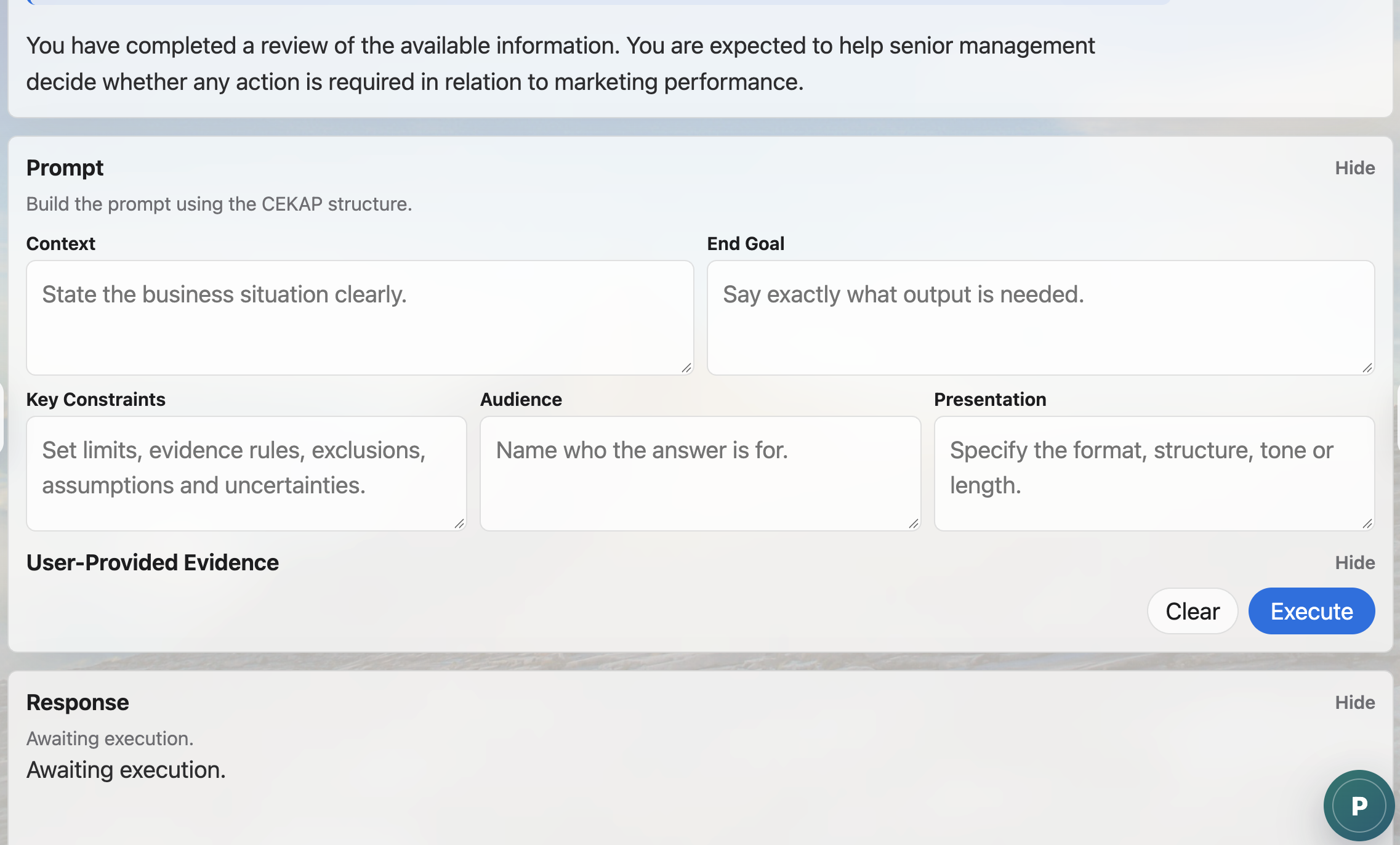Click the End Goal field resize handle
1400x845 pixels.
1367,368
